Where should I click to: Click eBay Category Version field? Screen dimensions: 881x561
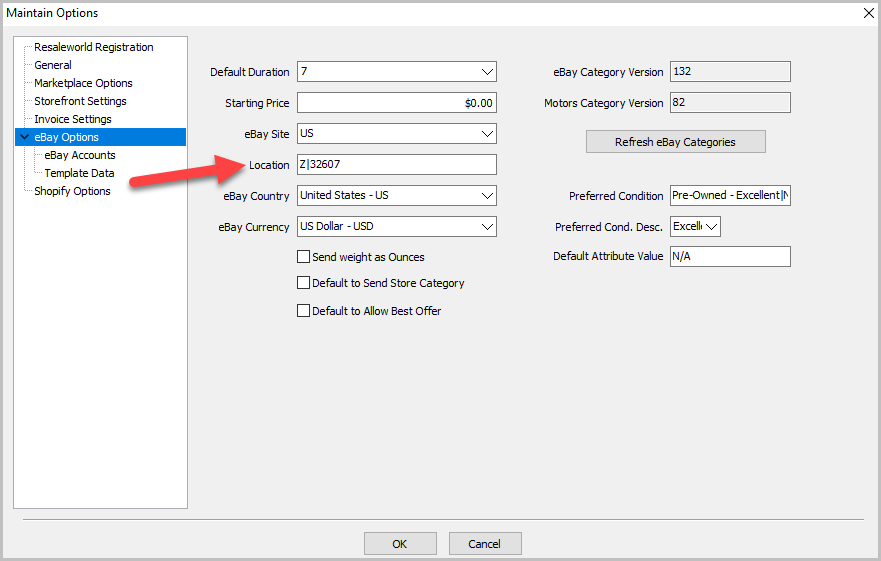point(730,71)
